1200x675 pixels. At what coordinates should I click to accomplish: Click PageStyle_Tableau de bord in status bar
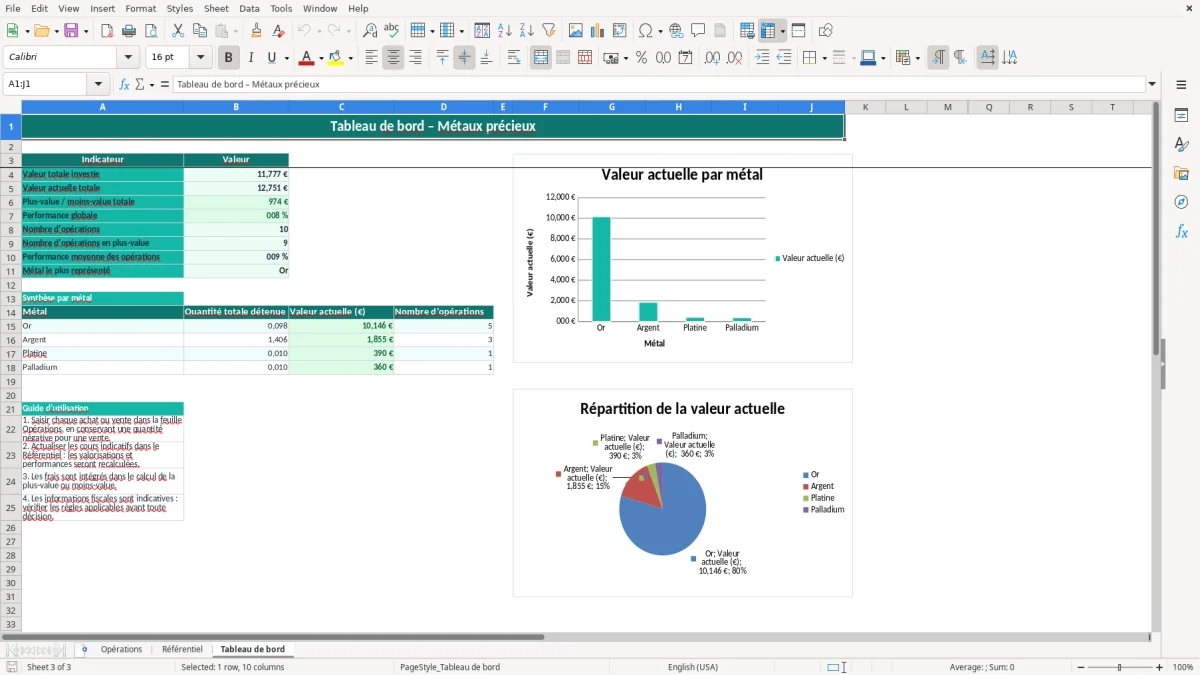coord(450,667)
